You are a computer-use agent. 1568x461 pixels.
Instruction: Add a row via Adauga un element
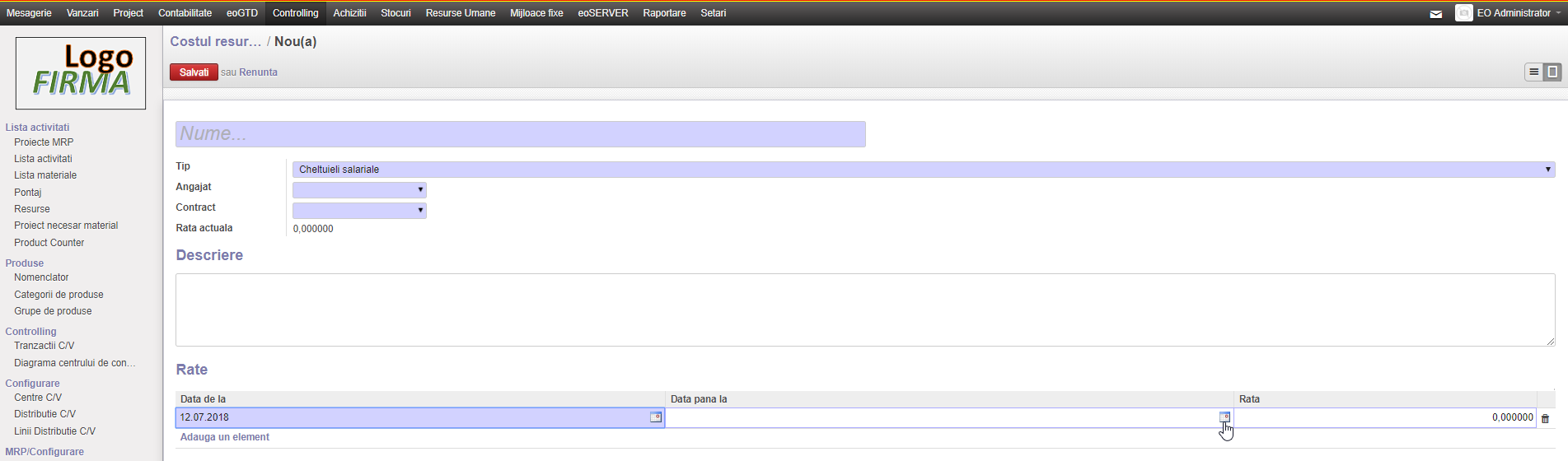(x=225, y=437)
